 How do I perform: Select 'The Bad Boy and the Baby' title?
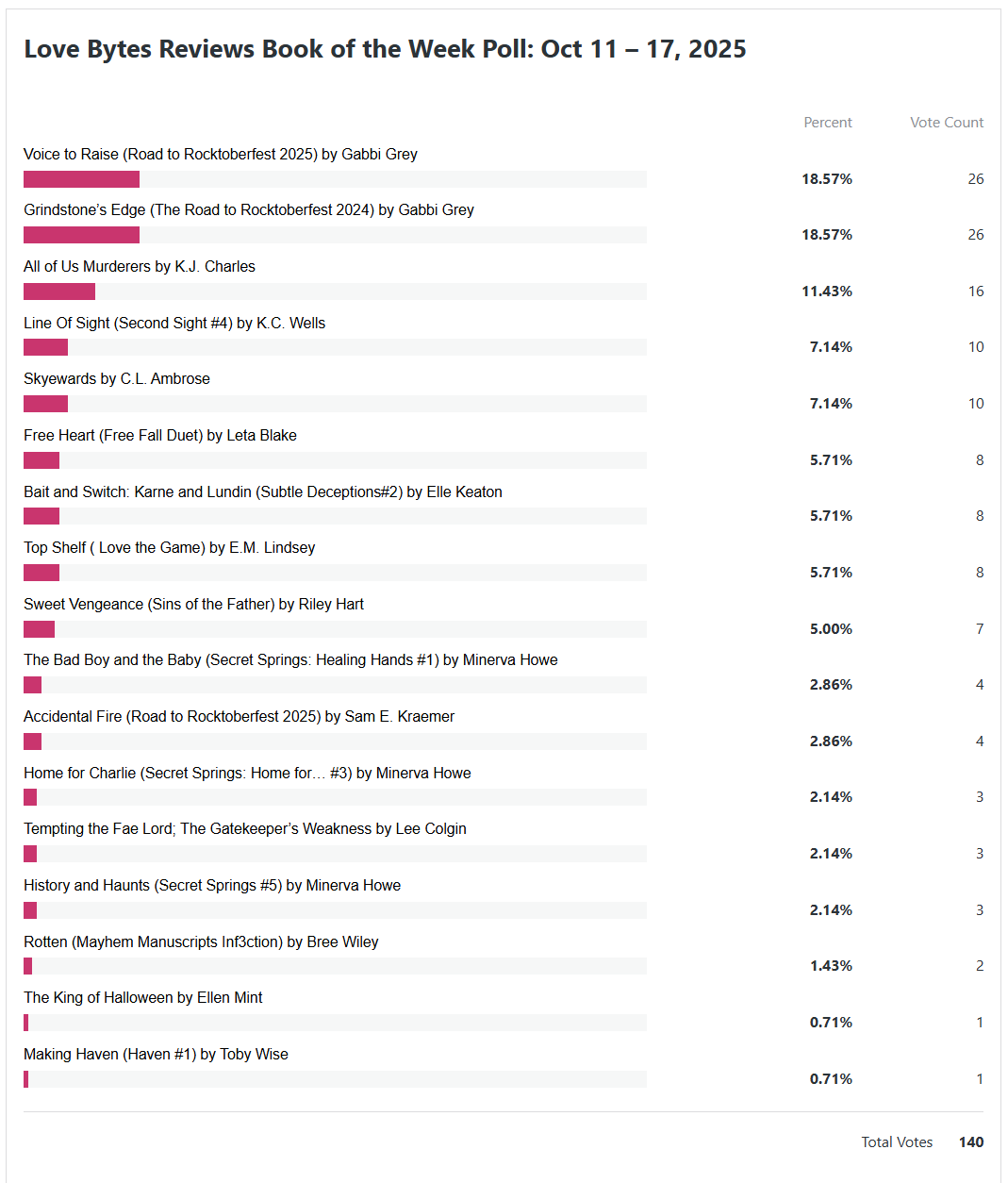(290, 660)
